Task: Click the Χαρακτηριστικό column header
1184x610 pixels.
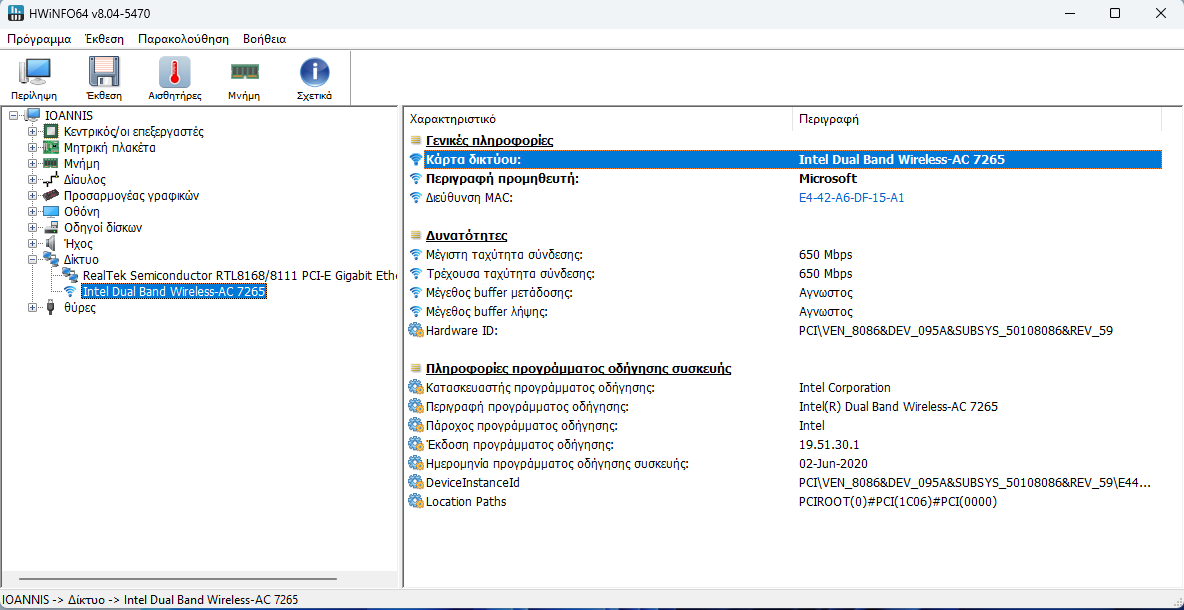Action: [599, 119]
